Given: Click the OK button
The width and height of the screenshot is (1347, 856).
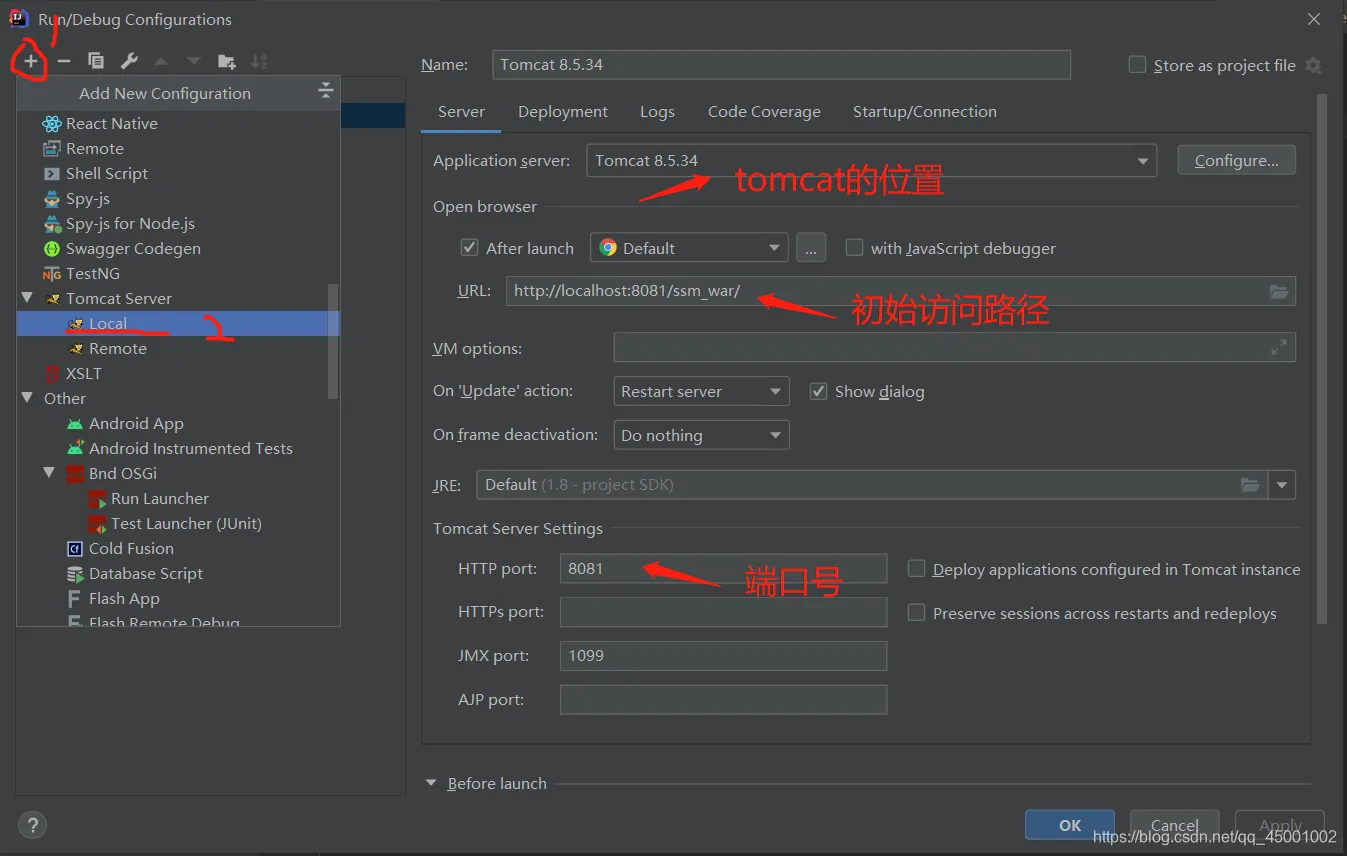Looking at the screenshot, I should coord(1070,825).
